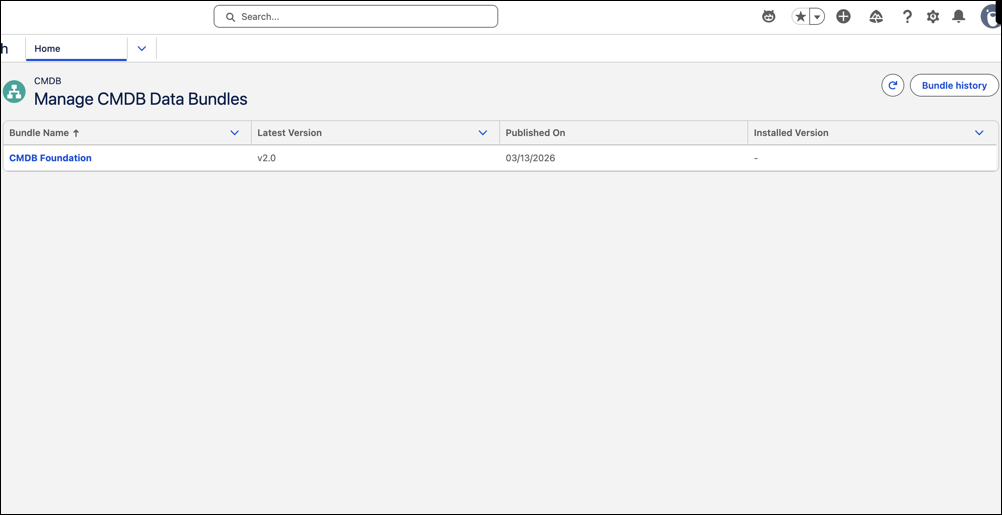Open the Setup gear icon
Screen dimensions: 1002x515
coord(933,17)
